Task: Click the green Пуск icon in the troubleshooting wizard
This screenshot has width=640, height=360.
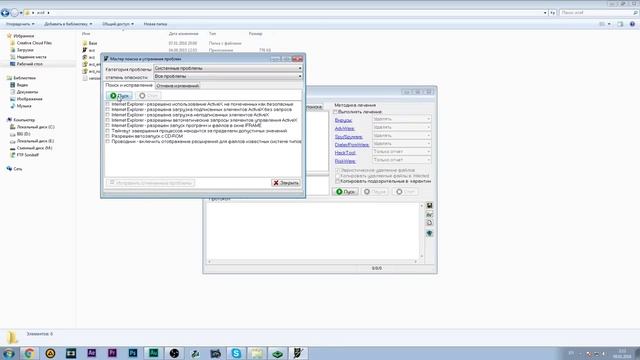Action: click(x=113, y=96)
